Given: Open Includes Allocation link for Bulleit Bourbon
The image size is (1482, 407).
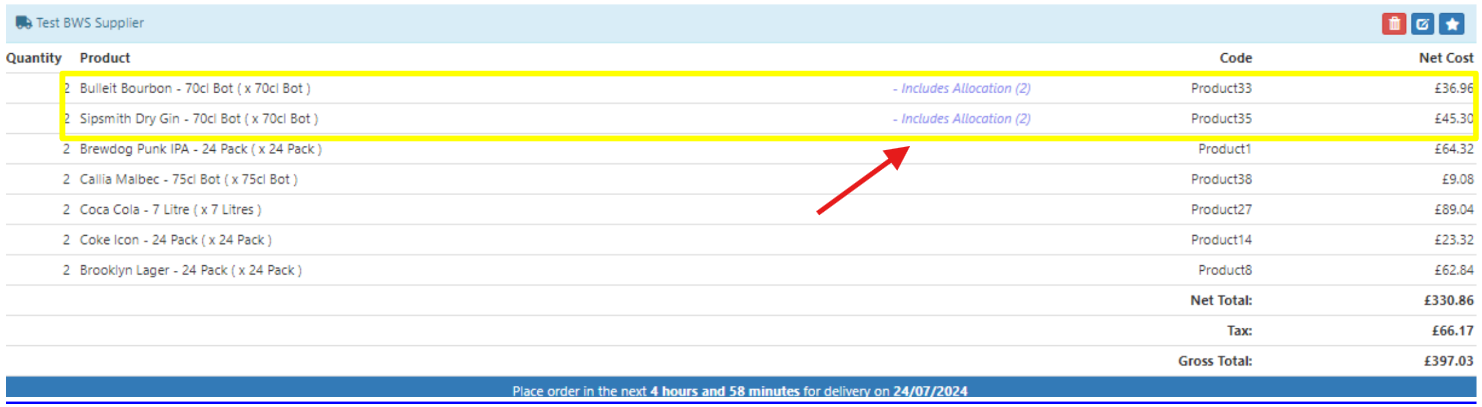Looking at the screenshot, I should [x=961, y=88].
